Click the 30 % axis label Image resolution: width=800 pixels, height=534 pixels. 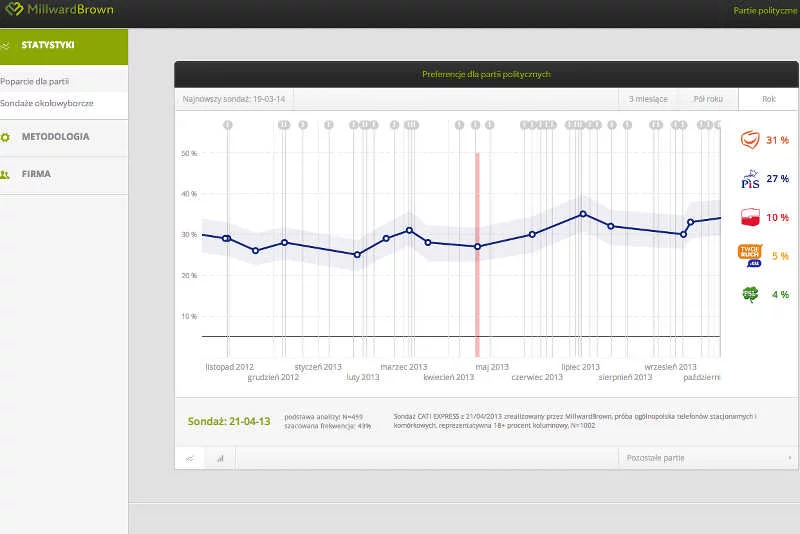pyautogui.click(x=189, y=235)
